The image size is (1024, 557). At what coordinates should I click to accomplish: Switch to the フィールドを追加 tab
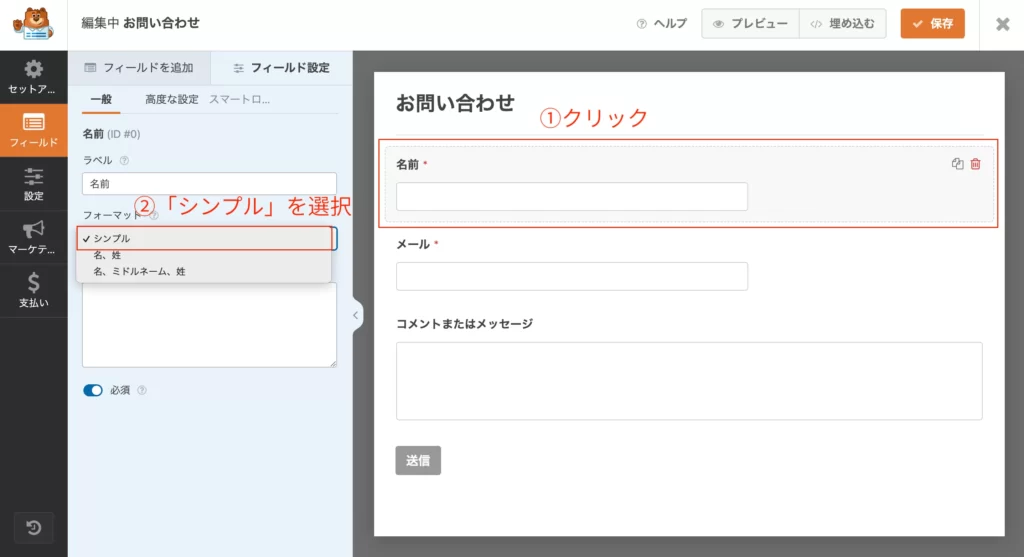[x=139, y=68]
